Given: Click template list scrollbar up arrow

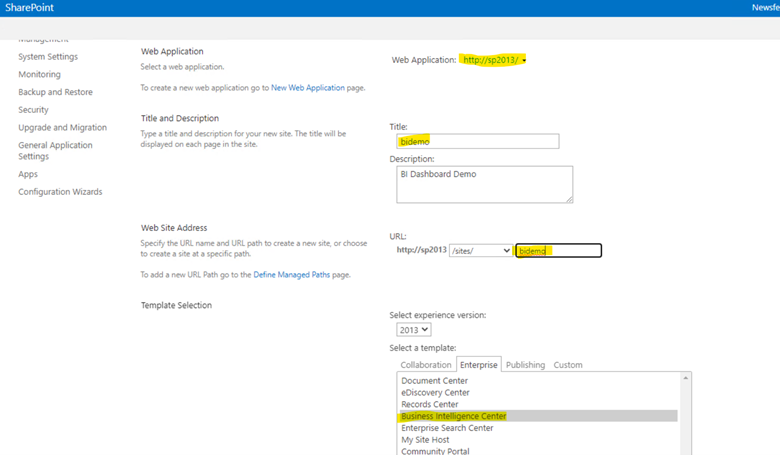Looking at the screenshot, I should pyautogui.click(x=685, y=378).
